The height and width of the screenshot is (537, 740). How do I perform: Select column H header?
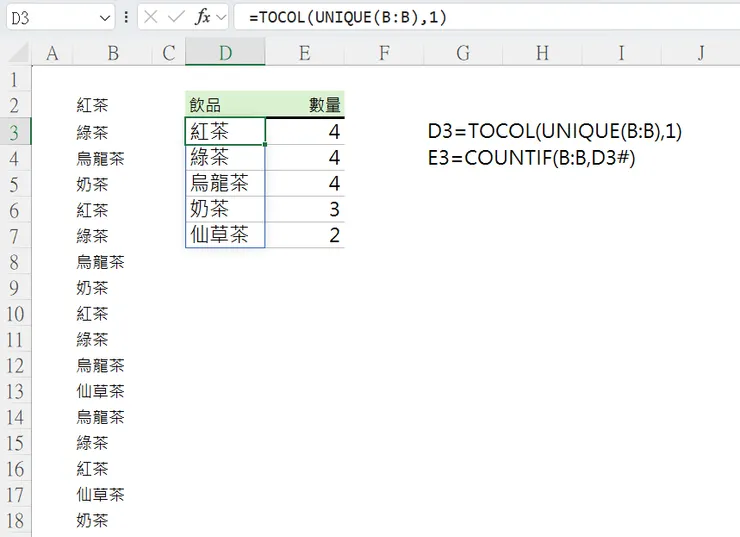(542, 53)
